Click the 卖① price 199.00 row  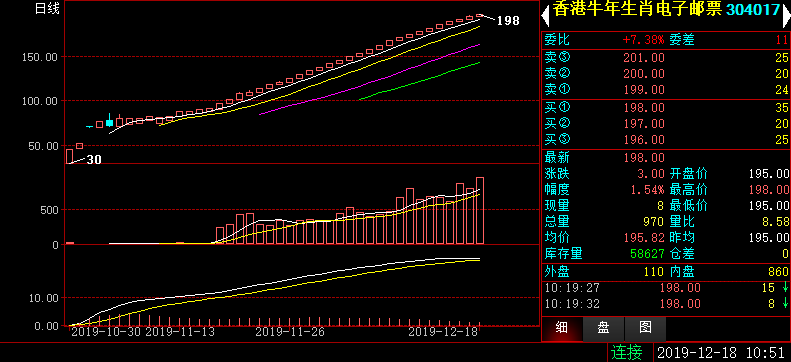[x=666, y=90]
